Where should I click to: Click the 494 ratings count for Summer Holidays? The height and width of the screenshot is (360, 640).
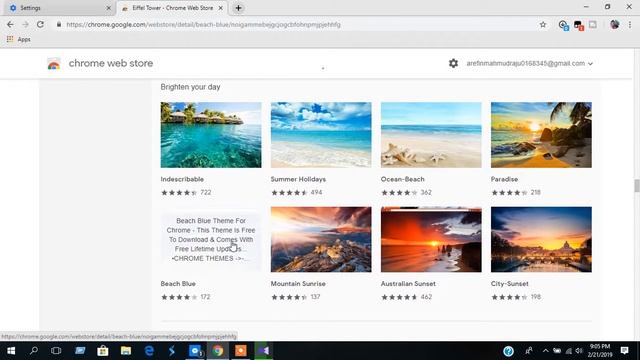click(x=316, y=192)
